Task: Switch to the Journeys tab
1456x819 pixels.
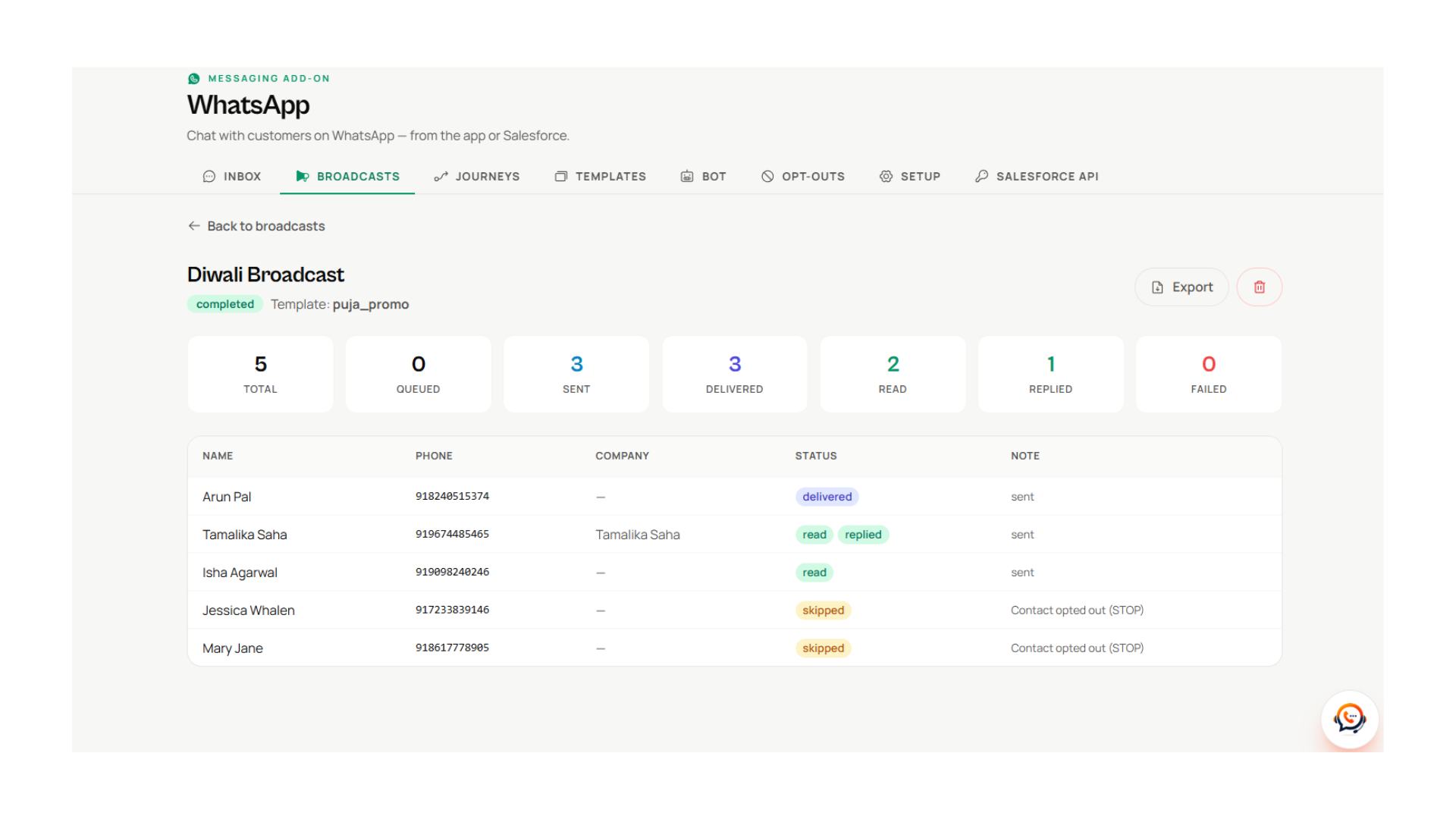Action: tap(476, 176)
